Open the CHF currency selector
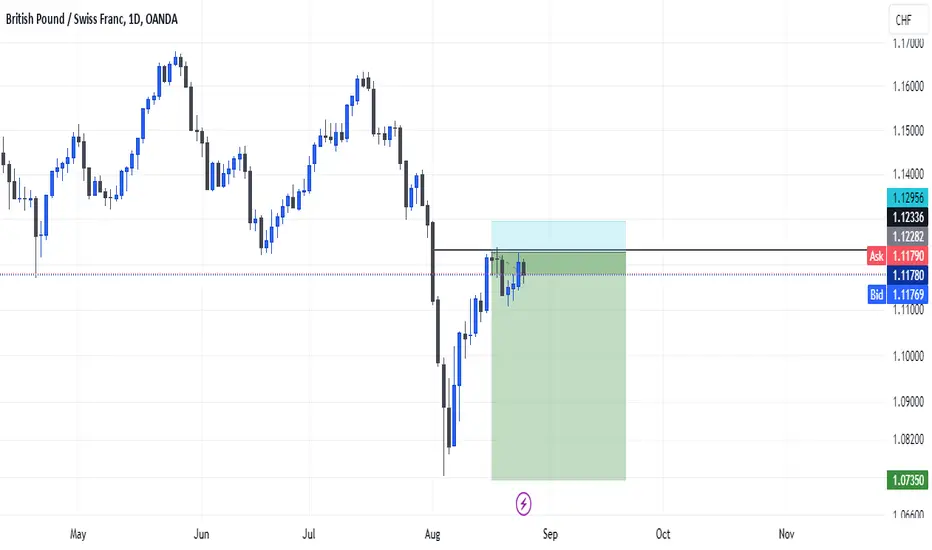Viewport: 932px width, 550px height. [x=907, y=20]
